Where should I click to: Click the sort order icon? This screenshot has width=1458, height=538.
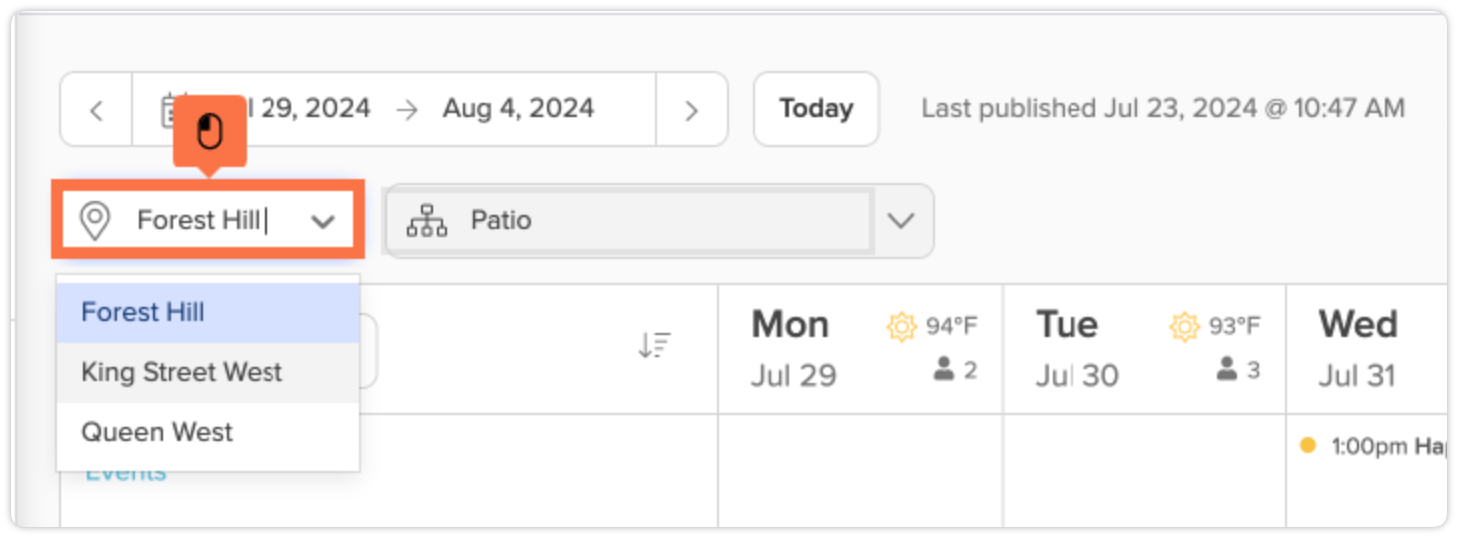click(655, 346)
